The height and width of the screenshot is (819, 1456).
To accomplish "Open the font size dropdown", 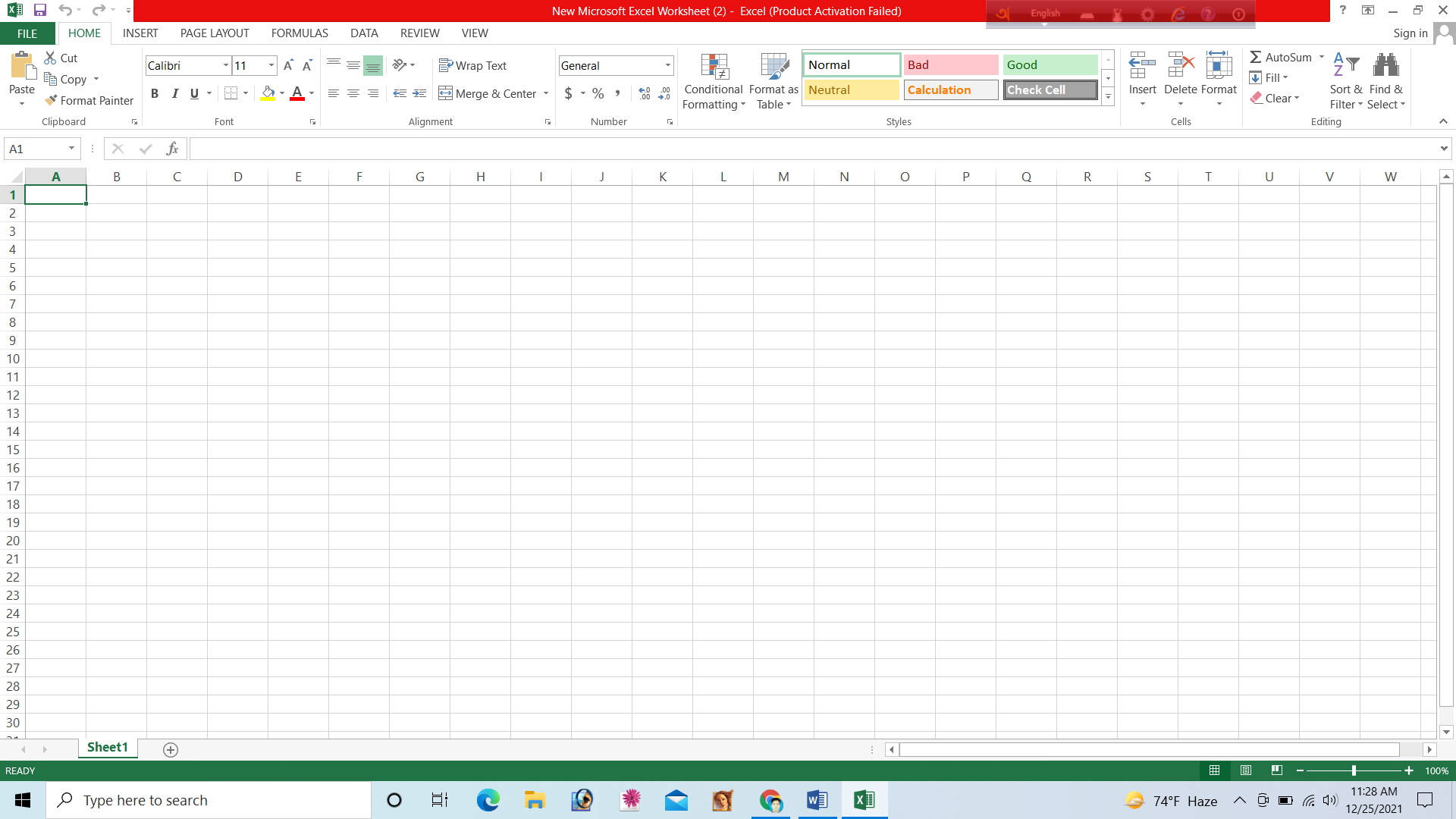I will pos(271,65).
